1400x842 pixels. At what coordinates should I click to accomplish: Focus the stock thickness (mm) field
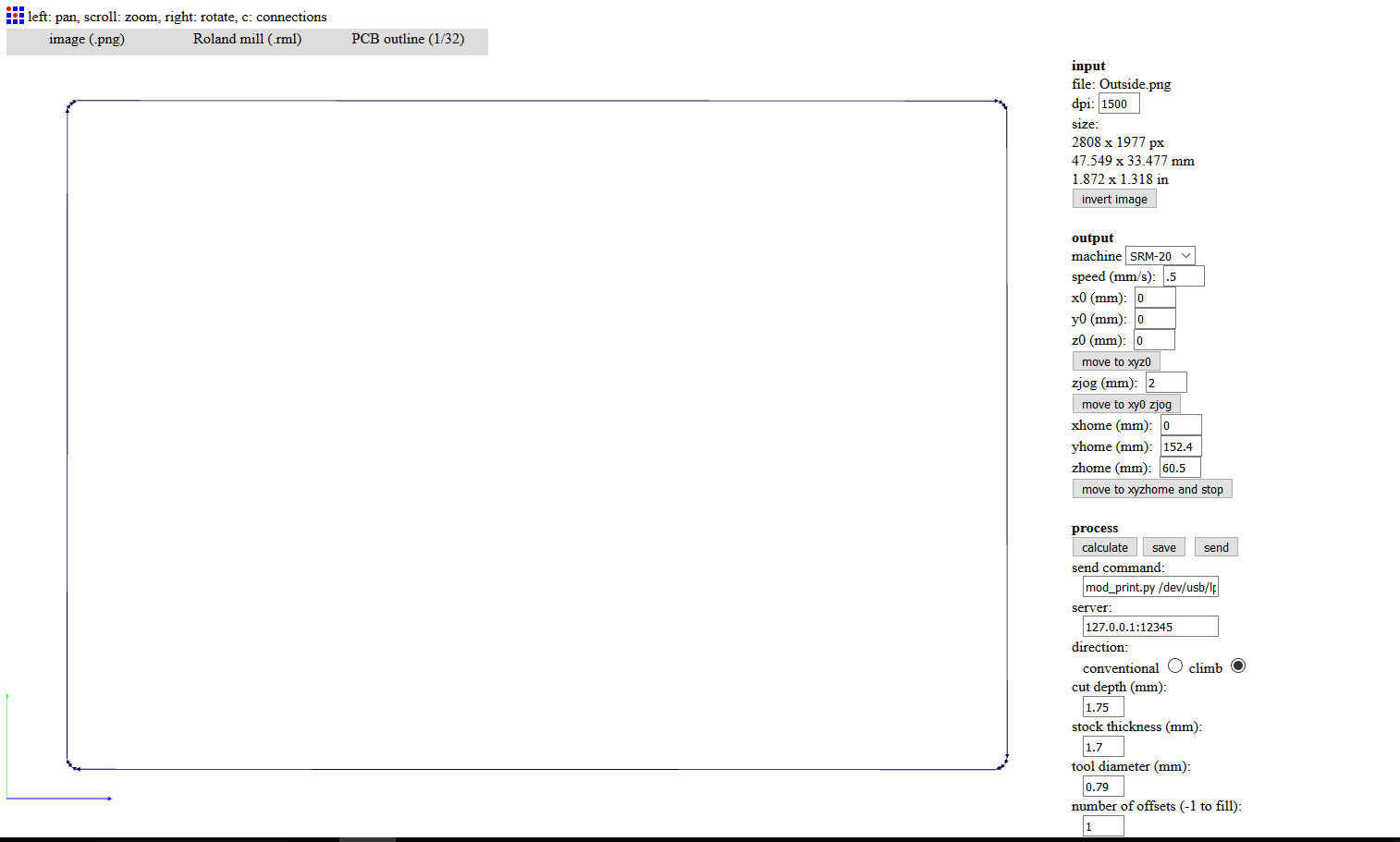point(1103,747)
